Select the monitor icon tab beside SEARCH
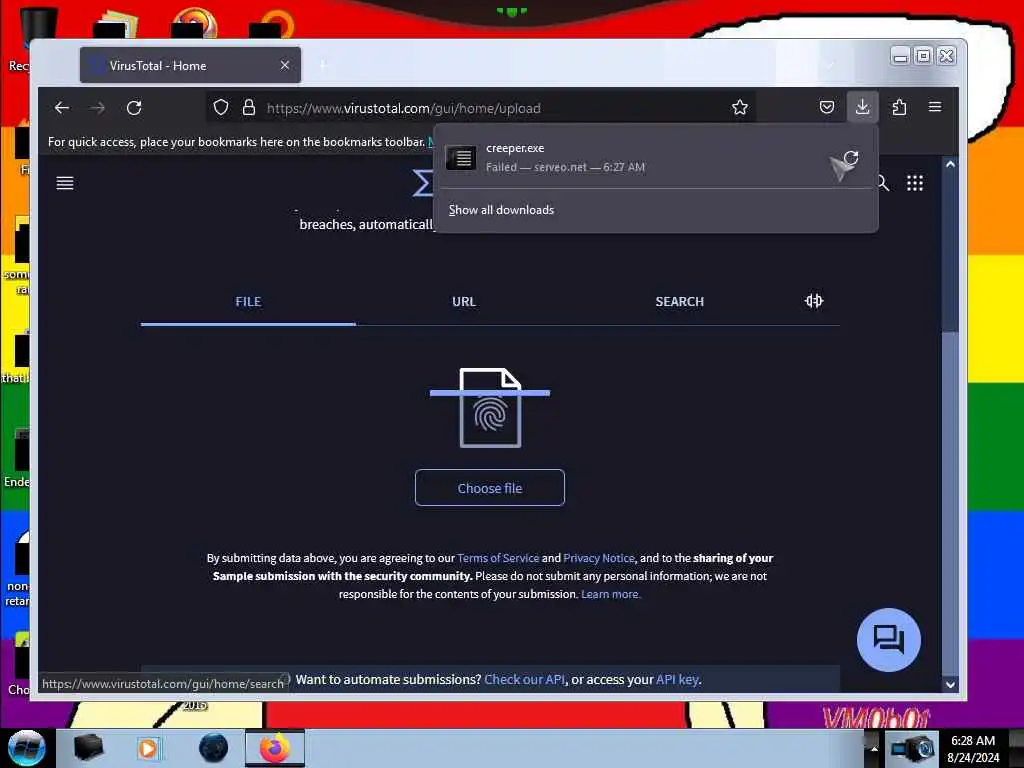This screenshot has height=768, width=1024. pos(814,300)
